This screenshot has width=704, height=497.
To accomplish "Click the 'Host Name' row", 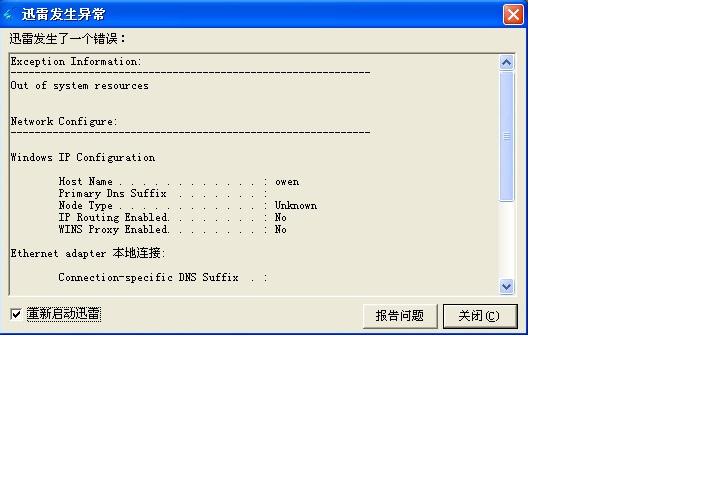I will (179, 181).
